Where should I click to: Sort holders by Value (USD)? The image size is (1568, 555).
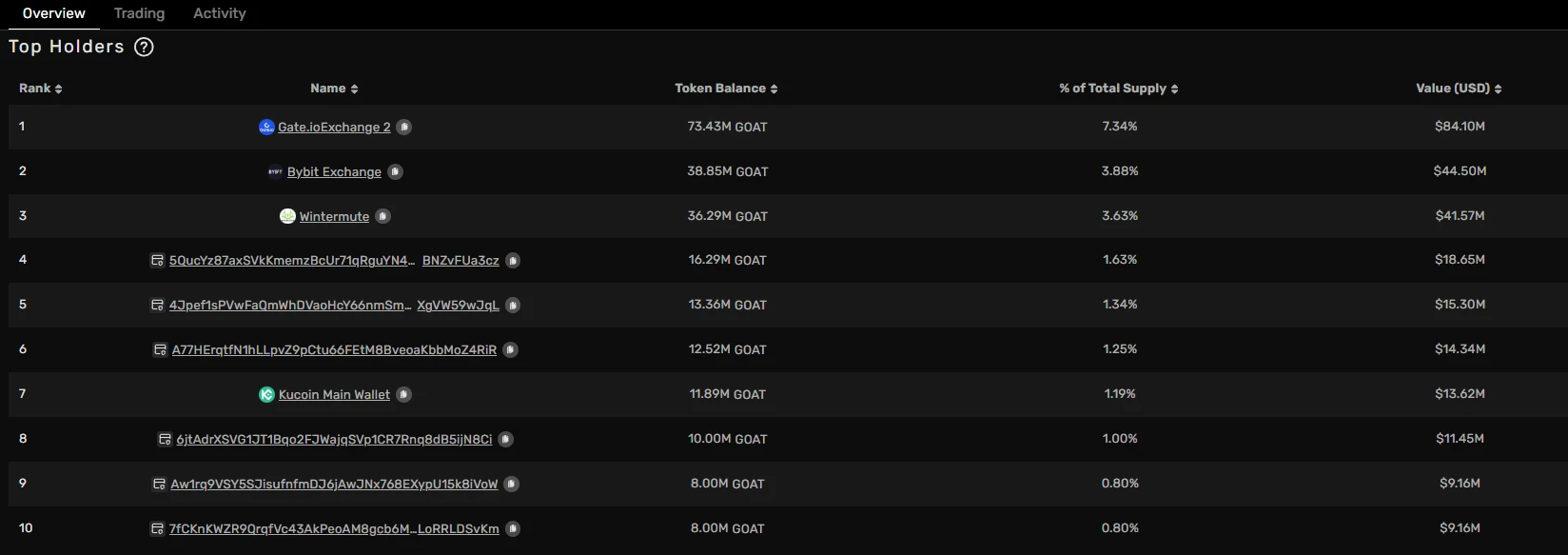click(1458, 89)
